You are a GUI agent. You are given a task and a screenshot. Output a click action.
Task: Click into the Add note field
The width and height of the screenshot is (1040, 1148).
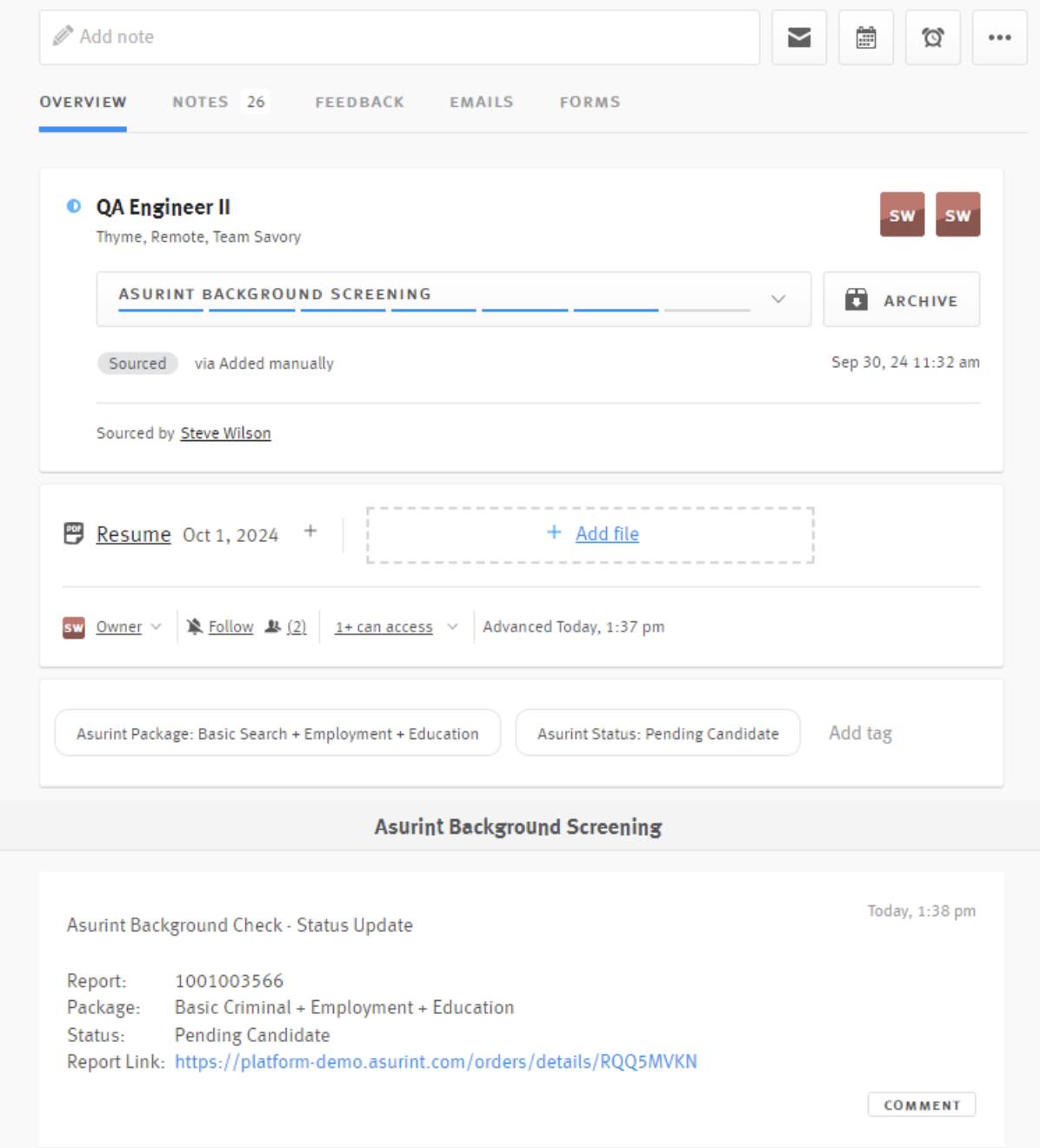click(399, 37)
